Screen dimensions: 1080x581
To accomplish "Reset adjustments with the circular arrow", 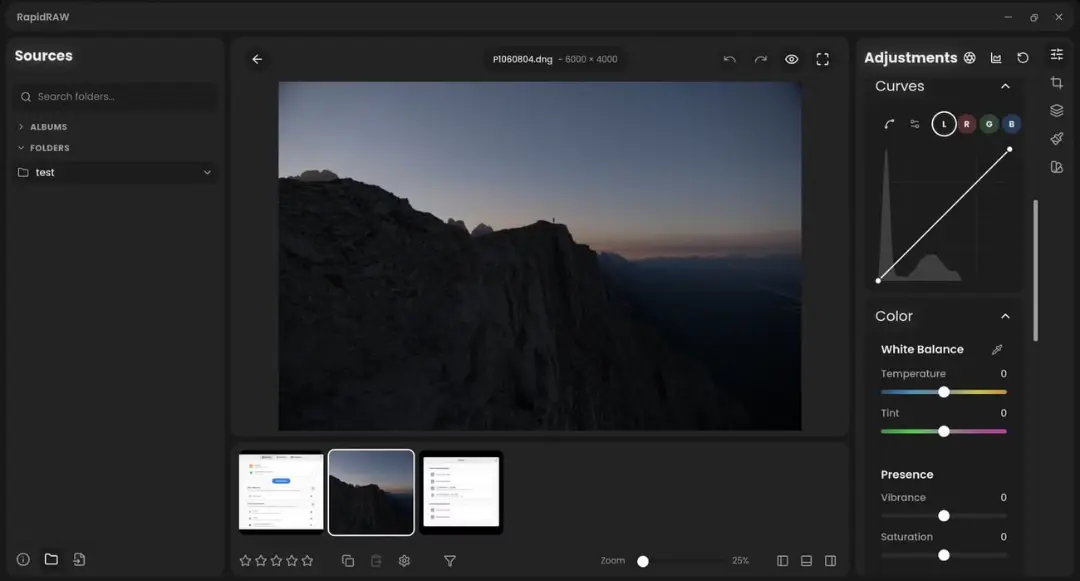I will click(x=1023, y=58).
